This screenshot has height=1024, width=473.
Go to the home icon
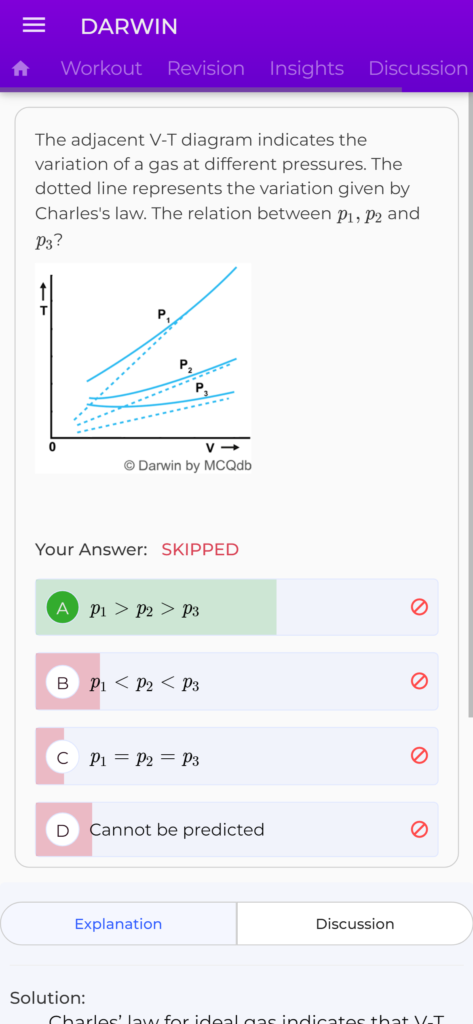[21, 69]
